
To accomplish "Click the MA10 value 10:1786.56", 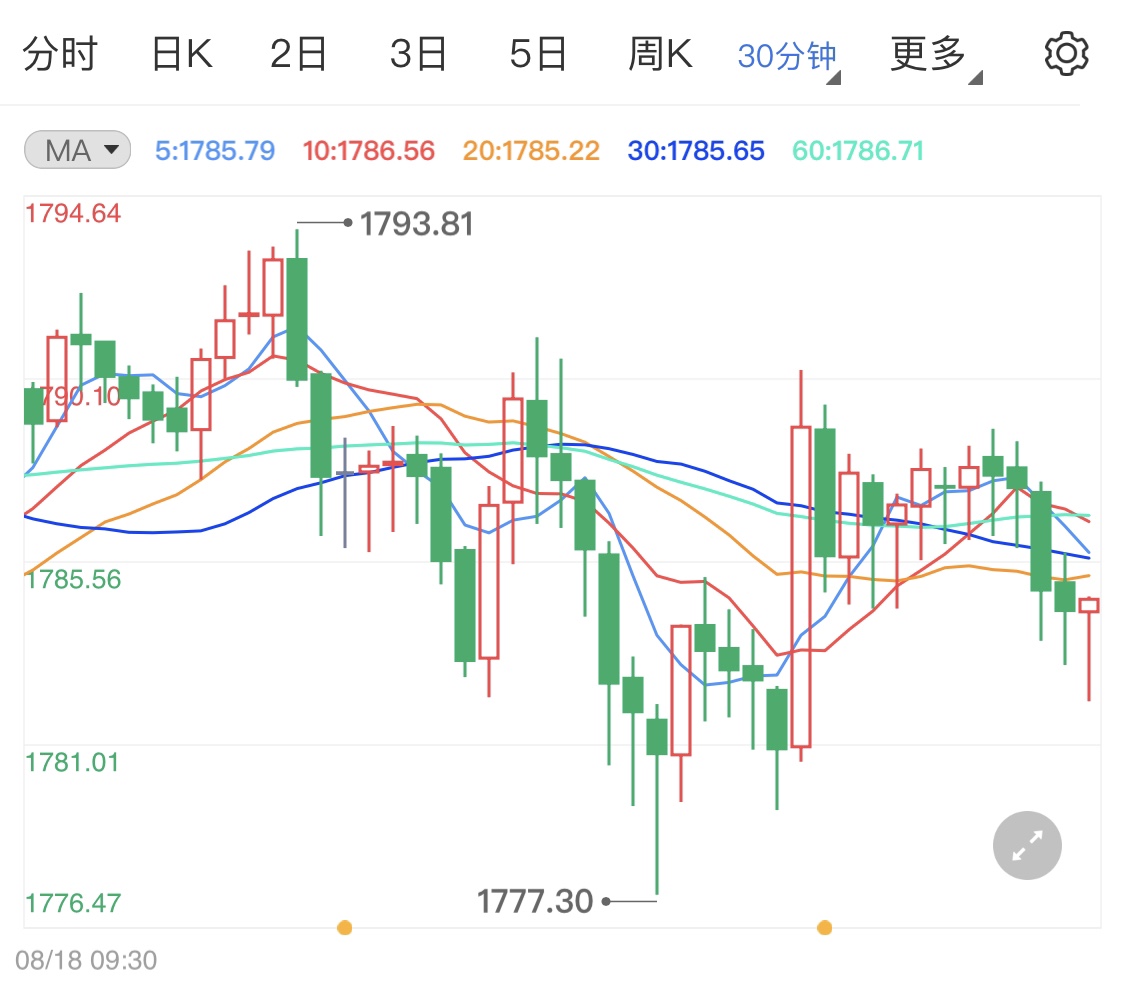I will 369,151.
